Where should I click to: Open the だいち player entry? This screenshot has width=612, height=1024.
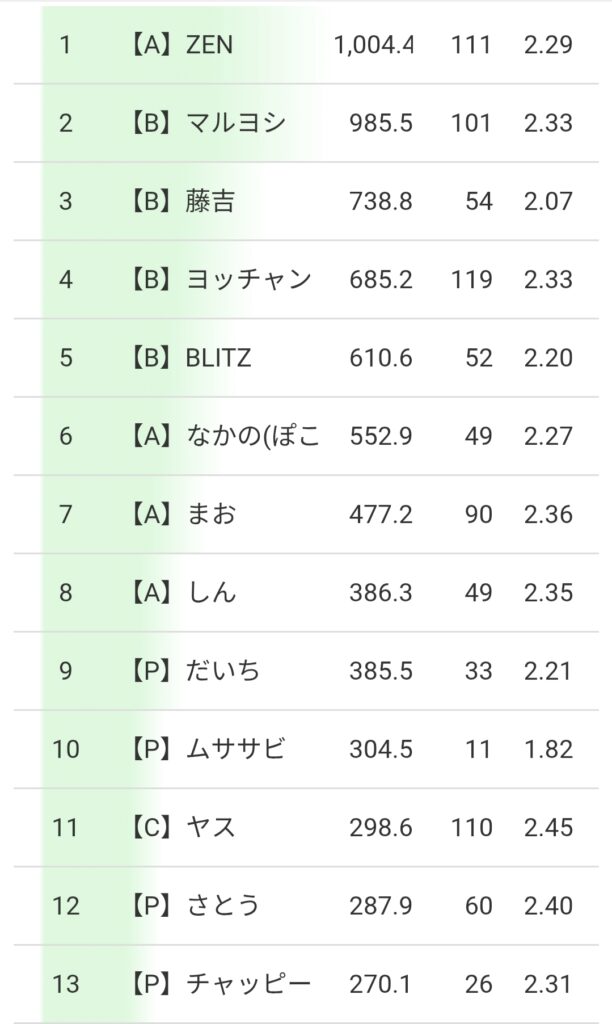click(x=223, y=670)
